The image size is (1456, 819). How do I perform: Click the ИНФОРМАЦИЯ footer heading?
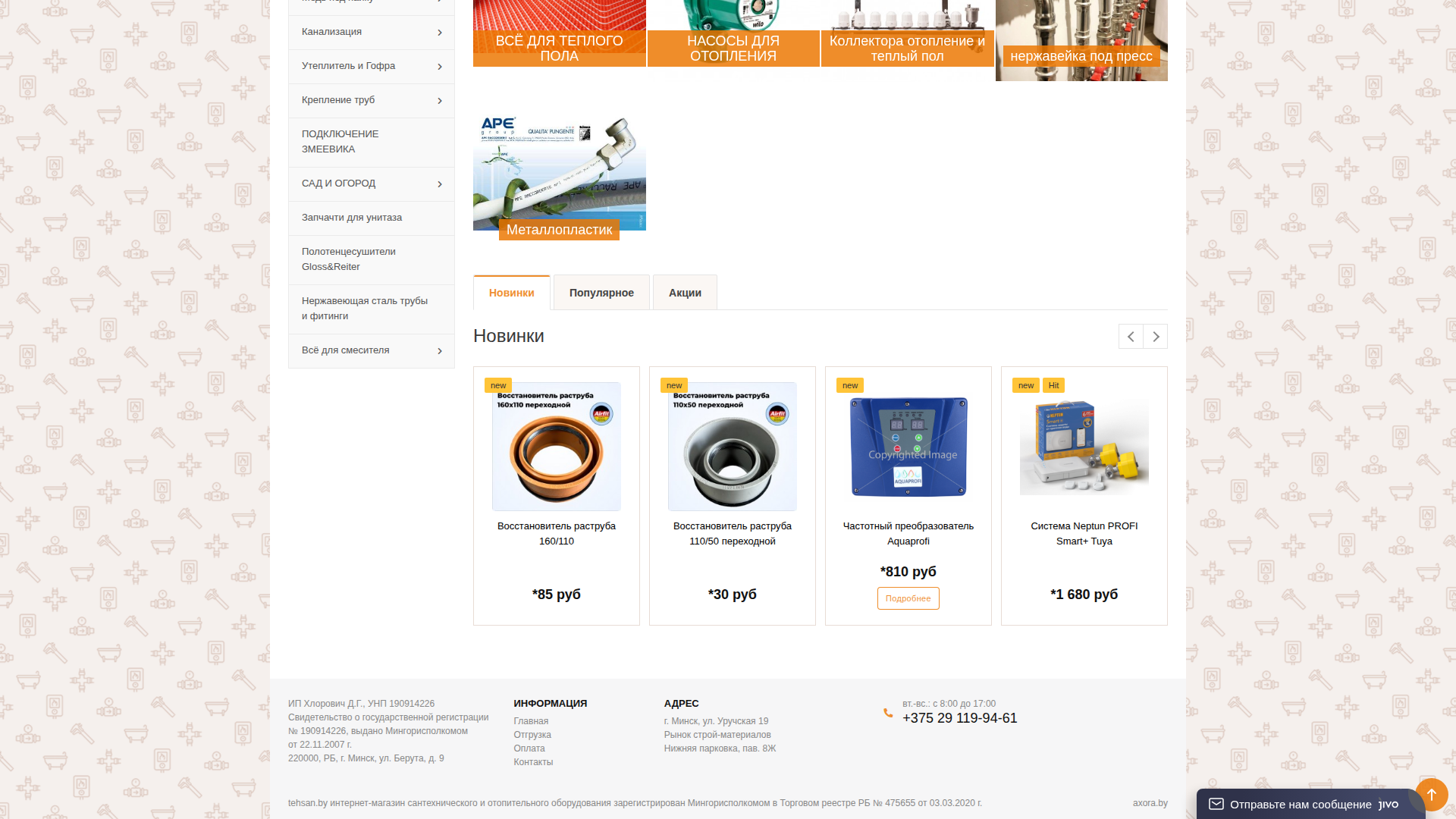[551, 704]
